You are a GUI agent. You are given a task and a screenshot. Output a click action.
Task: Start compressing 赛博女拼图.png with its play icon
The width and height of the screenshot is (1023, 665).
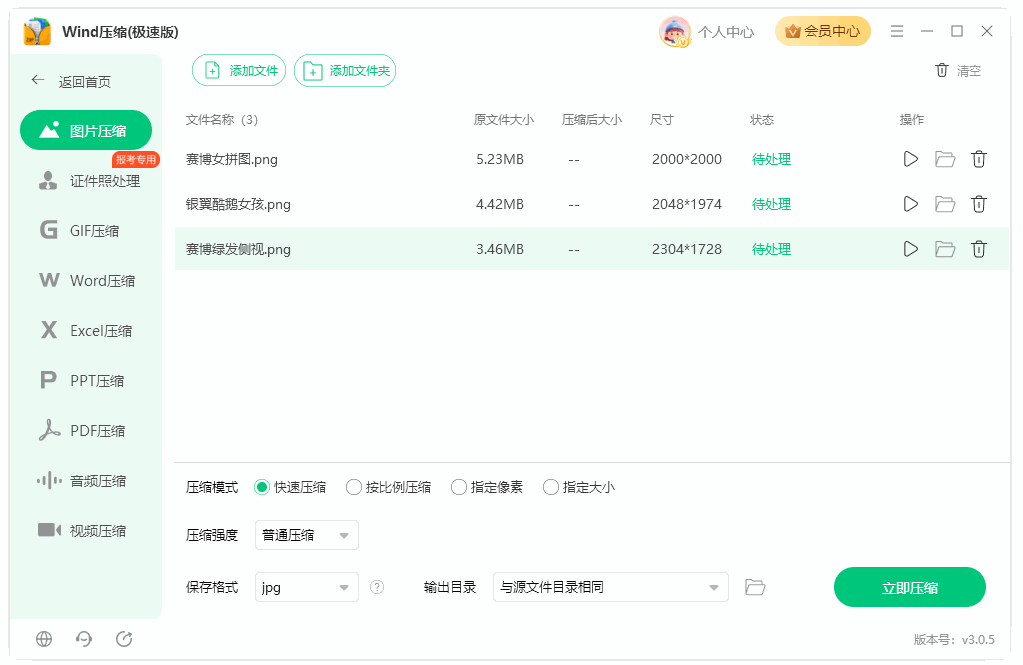tap(910, 159)
